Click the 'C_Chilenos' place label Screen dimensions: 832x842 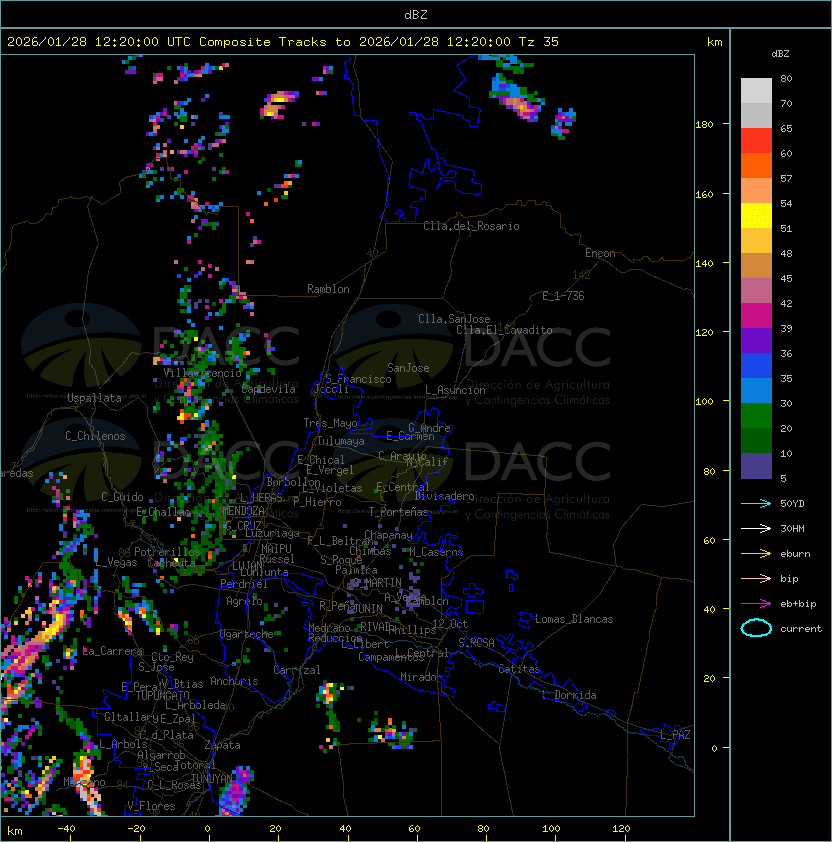95,436
